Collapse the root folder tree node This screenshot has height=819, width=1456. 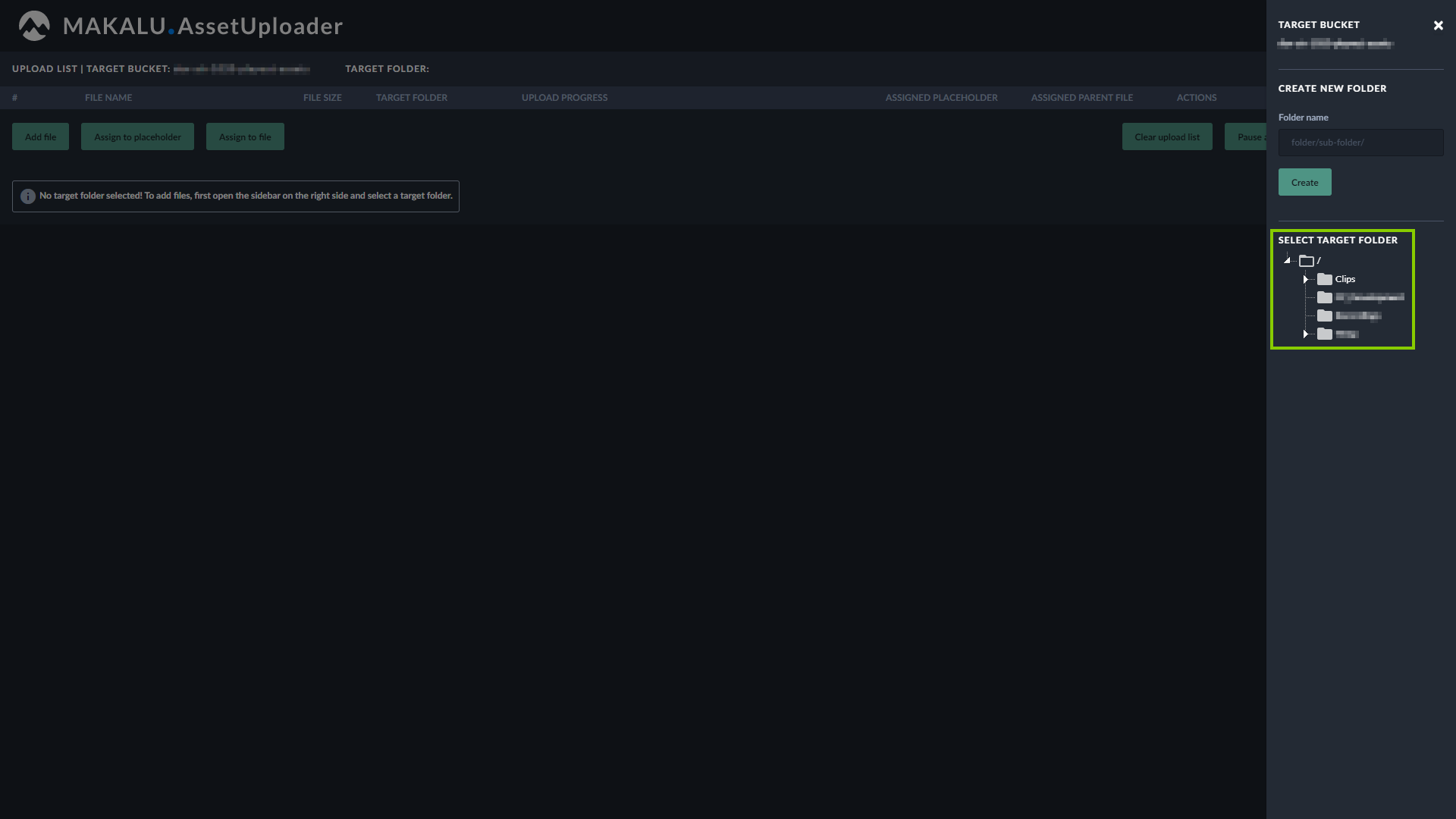tap(1287, 260)
